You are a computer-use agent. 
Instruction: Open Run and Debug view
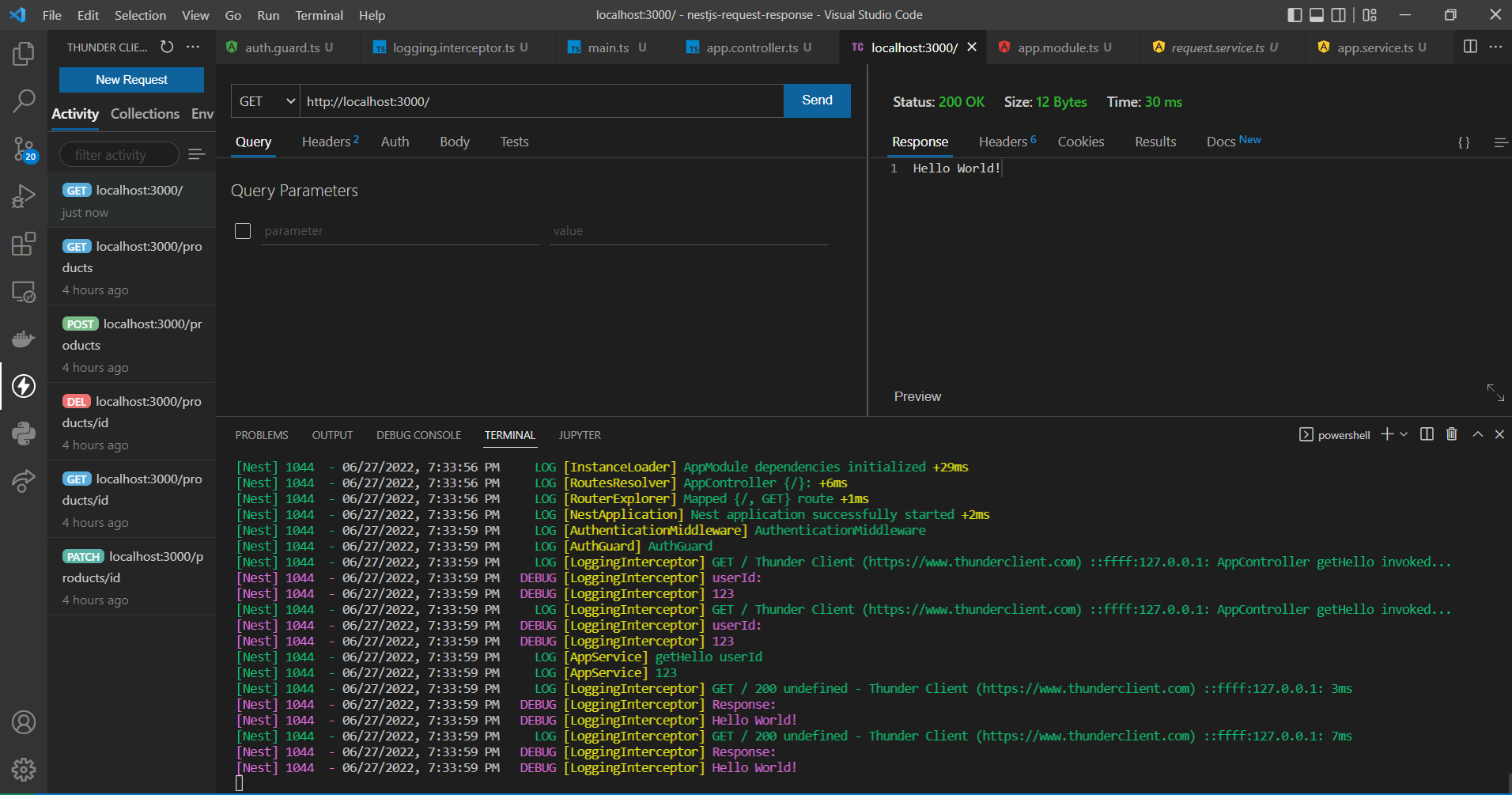(24, 195)
